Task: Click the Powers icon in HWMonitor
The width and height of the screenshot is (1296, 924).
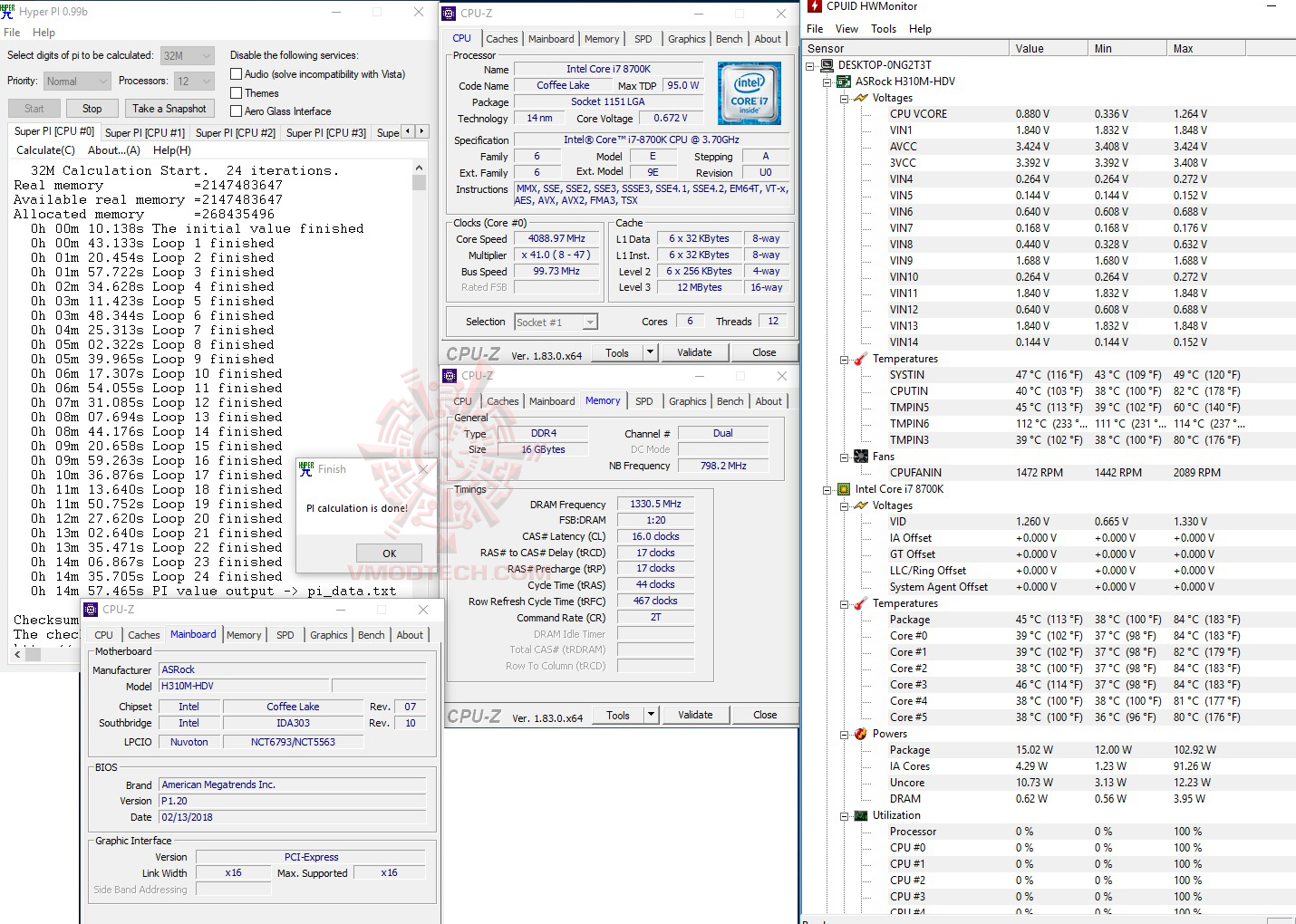Action: (861, 734)
